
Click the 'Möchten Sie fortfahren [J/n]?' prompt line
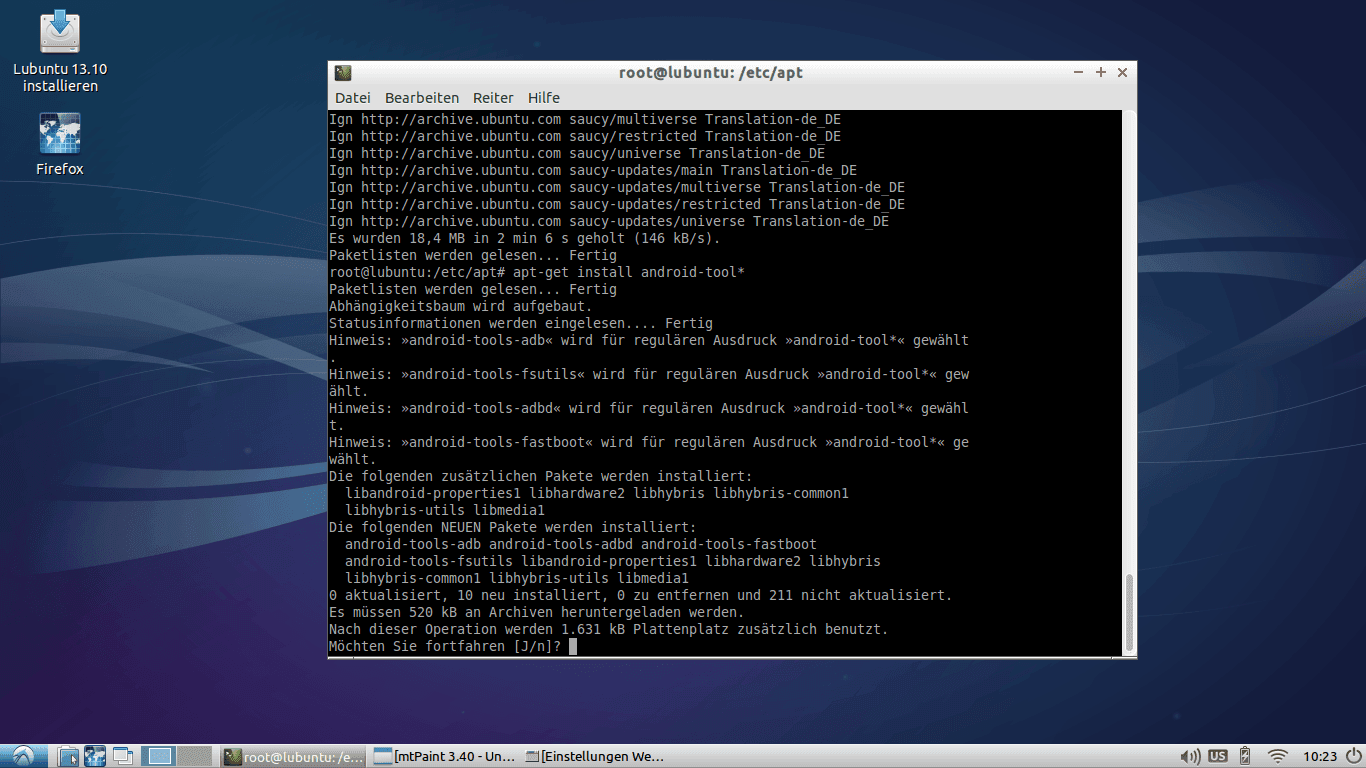[x=445, y=646]
